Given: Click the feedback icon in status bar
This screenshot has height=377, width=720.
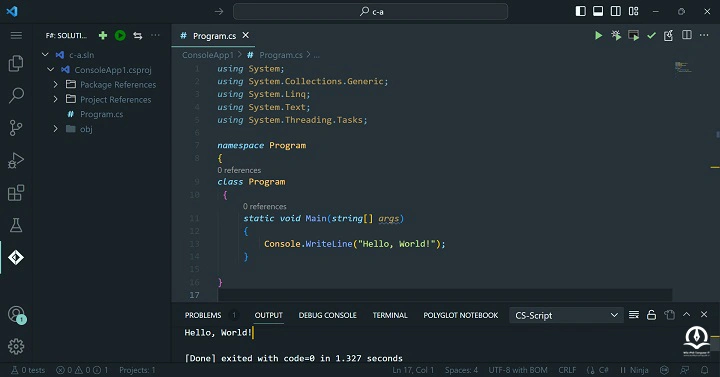Looking at the screenshot, I should pos(685,370).
